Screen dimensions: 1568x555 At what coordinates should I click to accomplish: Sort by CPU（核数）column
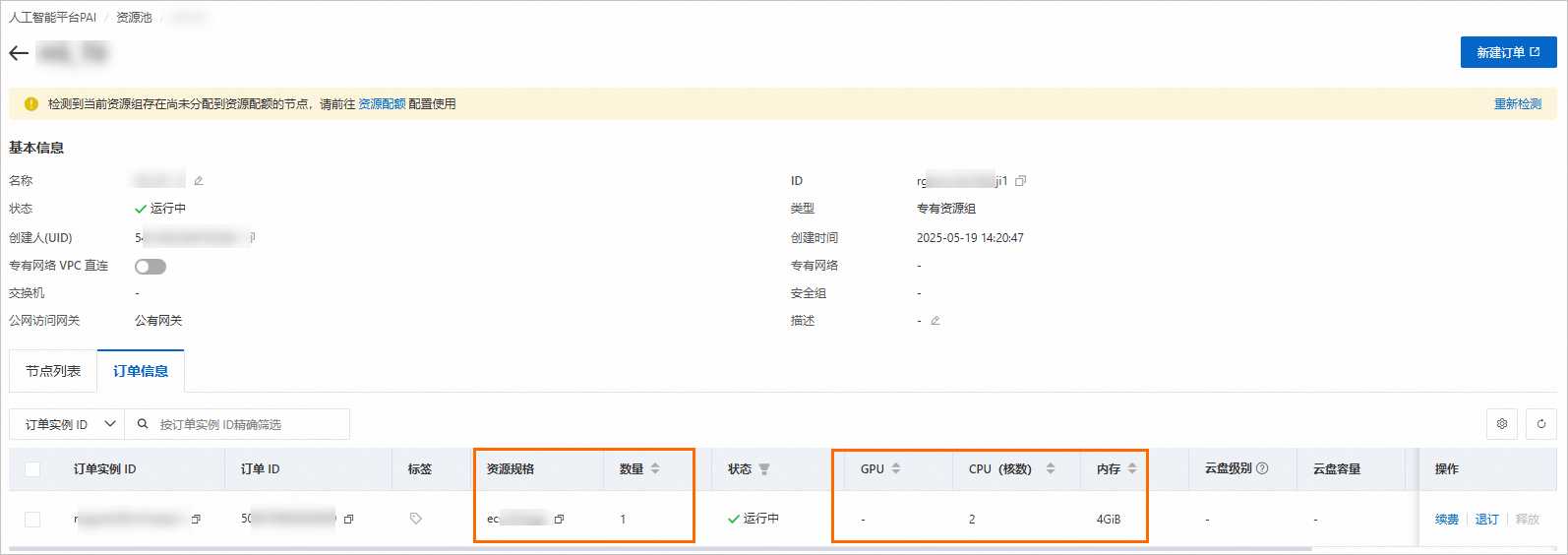coord(1051,469)
